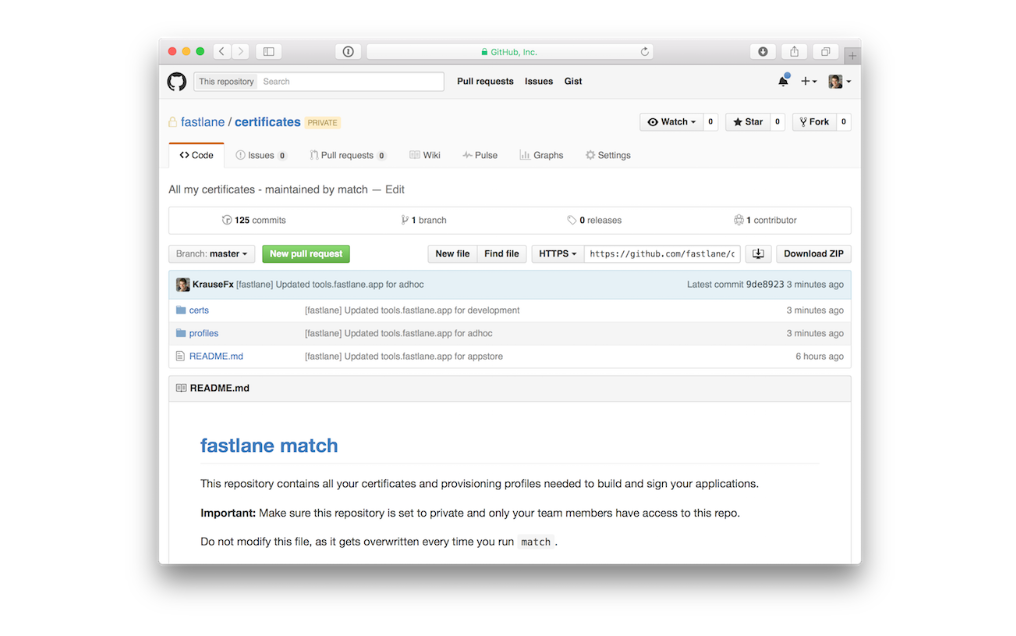Click the PRIVATE repository label
Viewport: 1016px width, 636px height.
click(x=323, y=122)
